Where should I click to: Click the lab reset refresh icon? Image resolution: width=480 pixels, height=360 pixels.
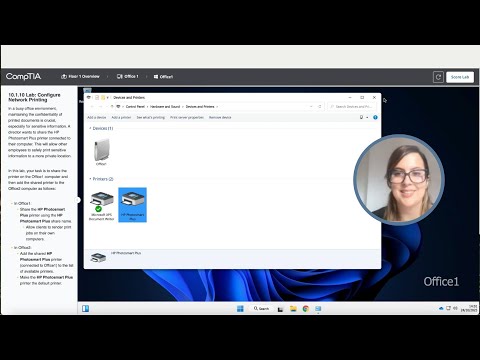(x=438, y=77)
